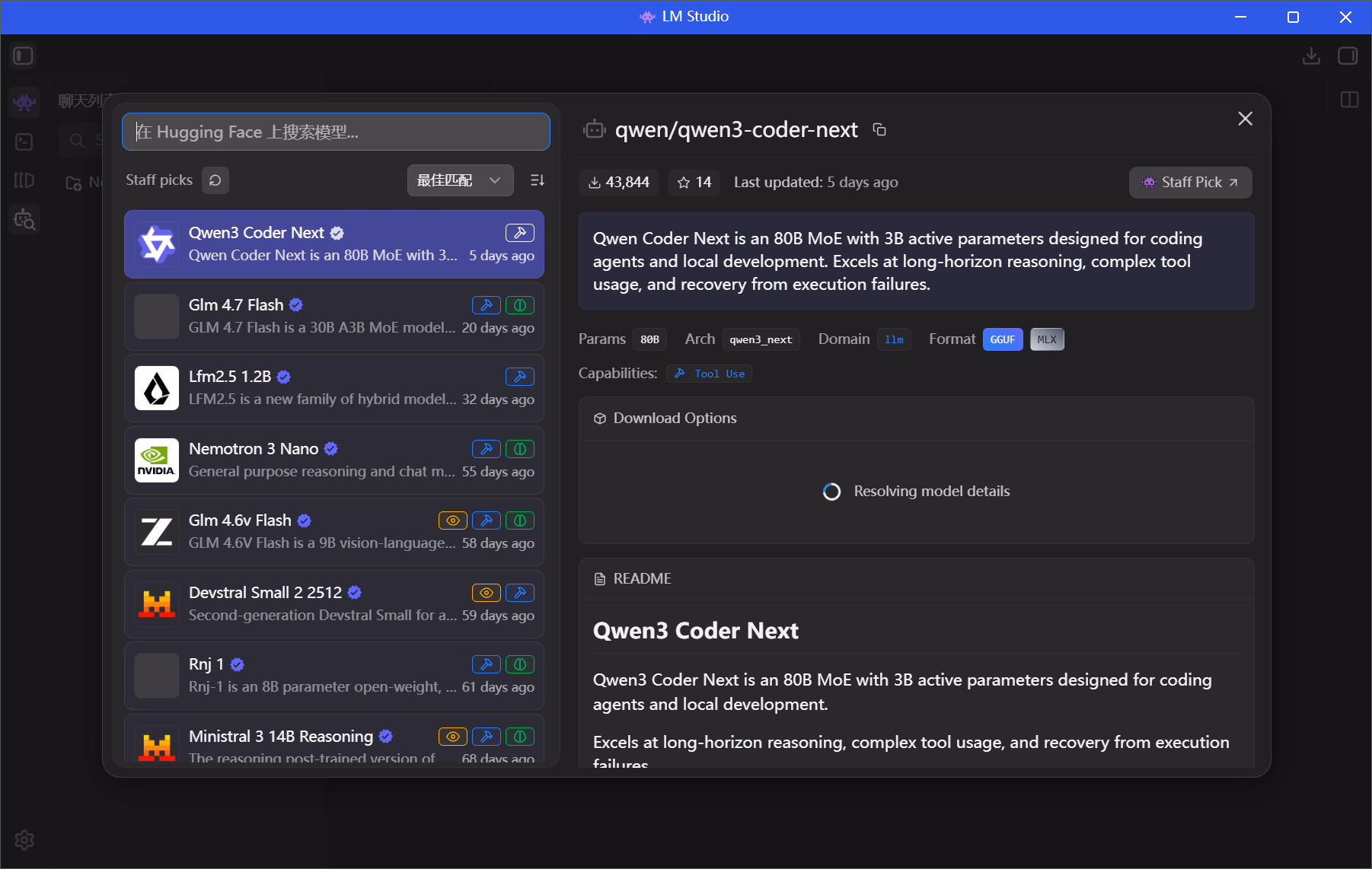Click the reasoning badge on Nemotron 3 Nano row
Viewport: 1372px width, 869px height.
(520, 449)
